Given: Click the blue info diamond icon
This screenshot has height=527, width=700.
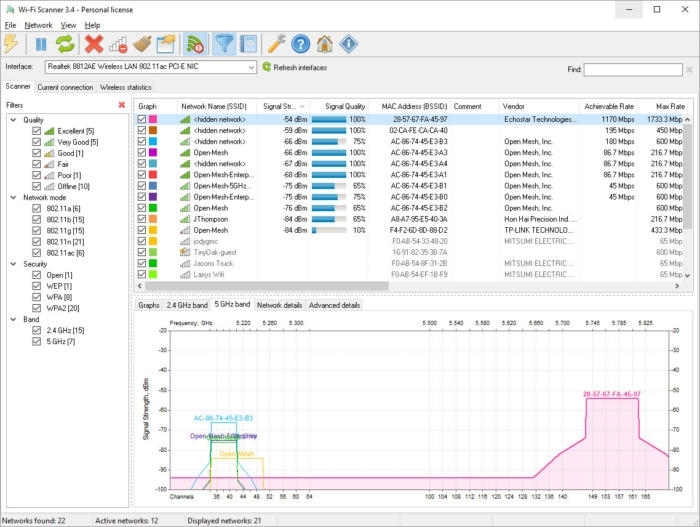Looking at the screenshot, I should coord(348,44).
